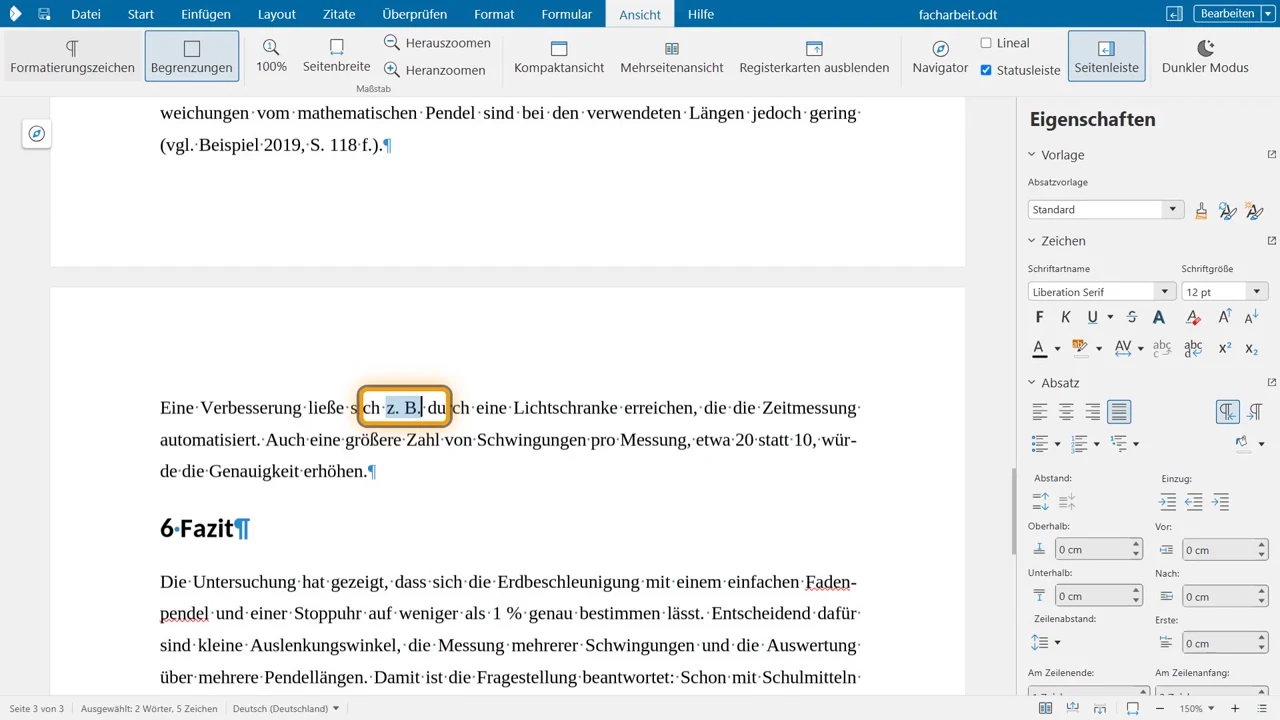The image size is (1280, 720).
Task: Apply bold with the F icon
Action: click(1039, 317)
